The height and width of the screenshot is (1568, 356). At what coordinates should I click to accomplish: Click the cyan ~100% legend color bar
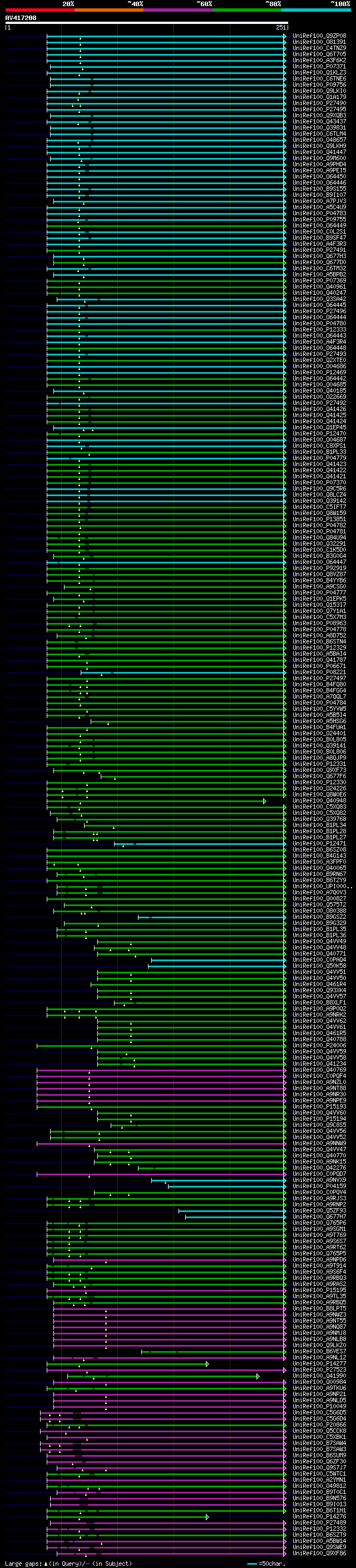point(316,10)
